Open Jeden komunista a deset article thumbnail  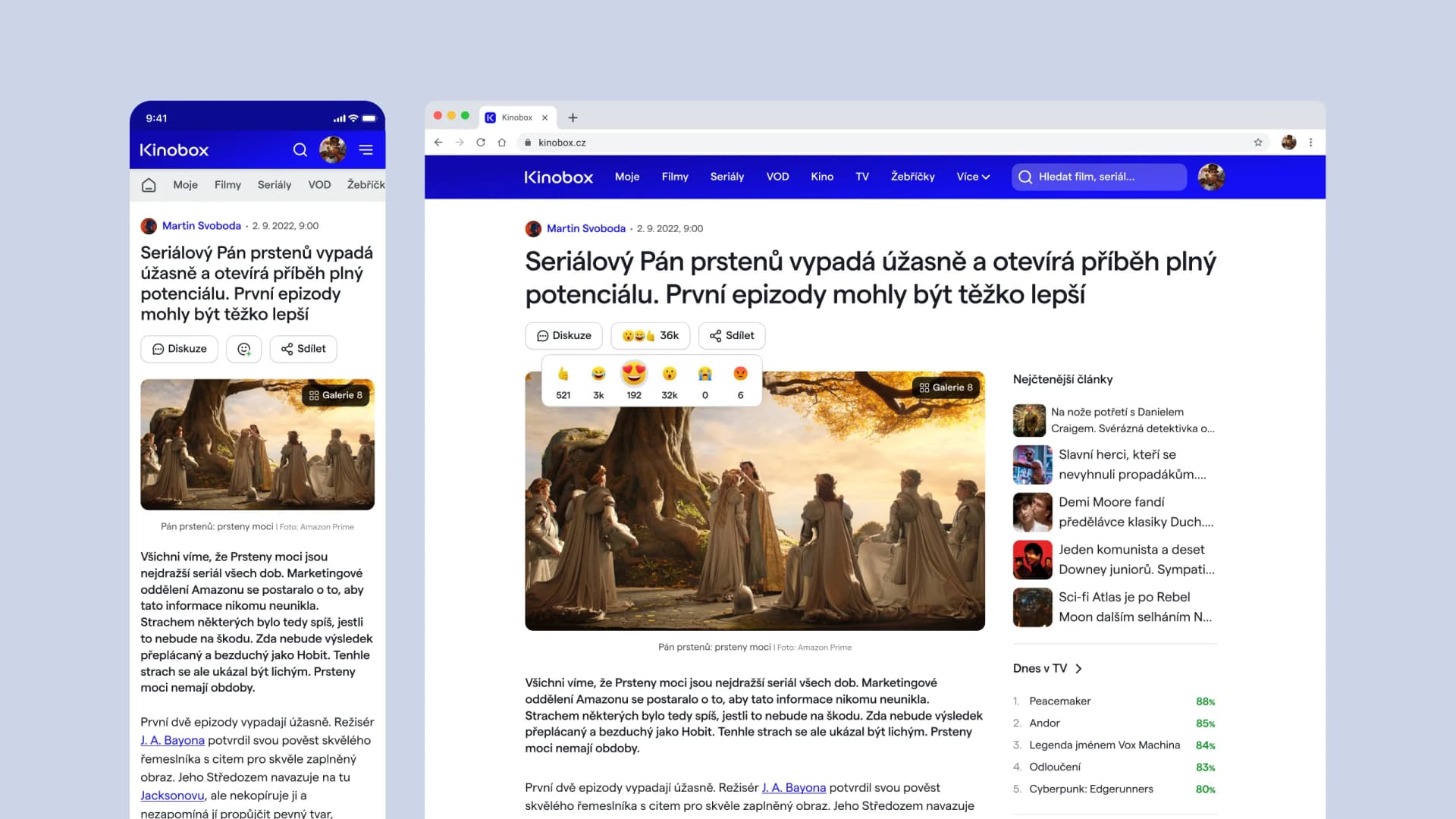[x=1032, y=560]
